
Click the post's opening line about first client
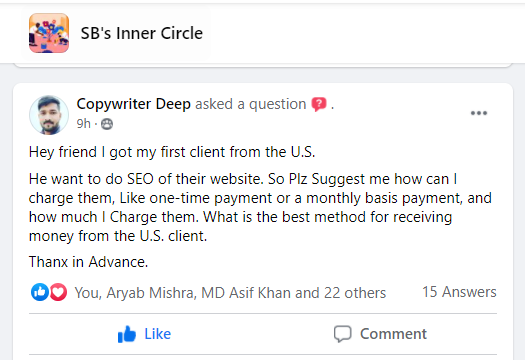[172, 152]
